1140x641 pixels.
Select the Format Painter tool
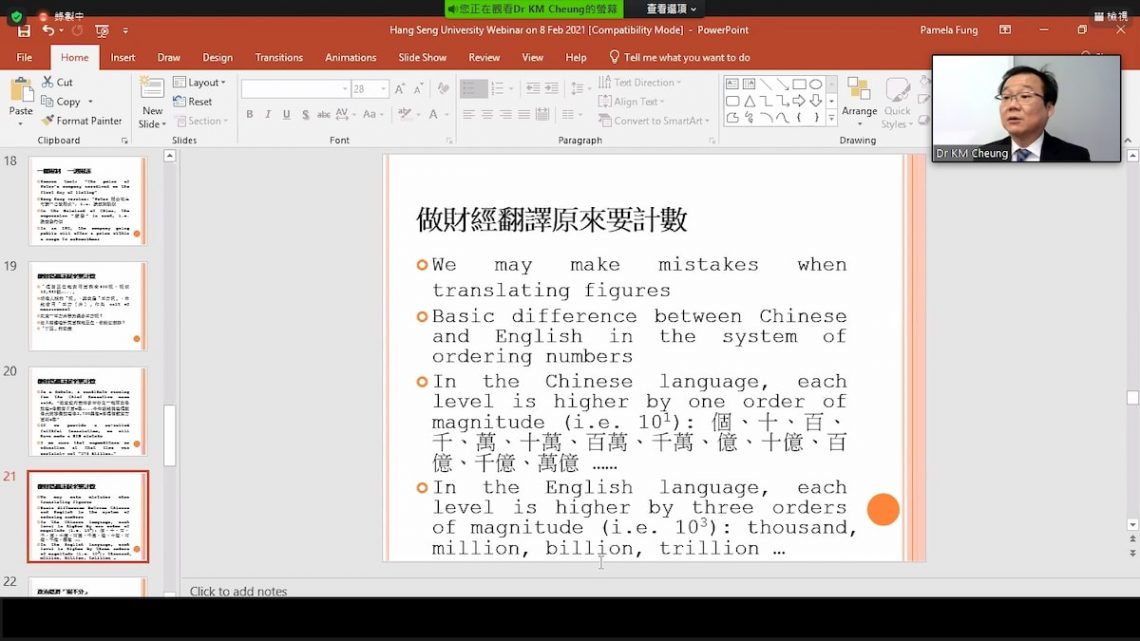point(81,121)
